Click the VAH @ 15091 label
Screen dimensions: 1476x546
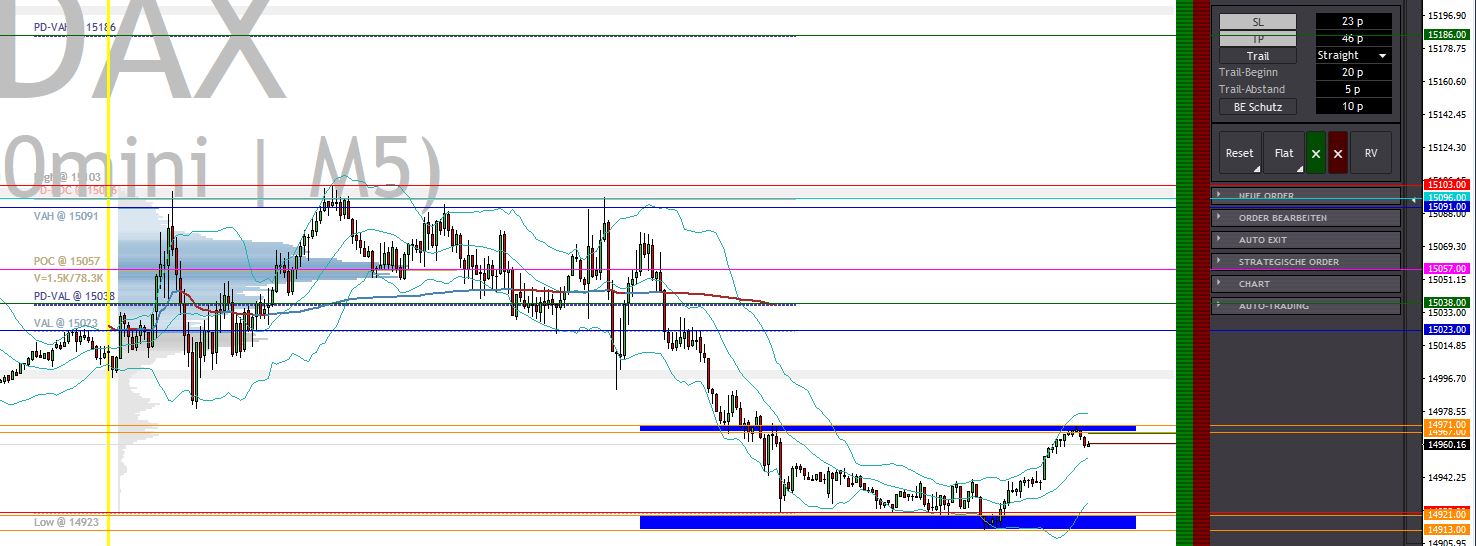66,216
